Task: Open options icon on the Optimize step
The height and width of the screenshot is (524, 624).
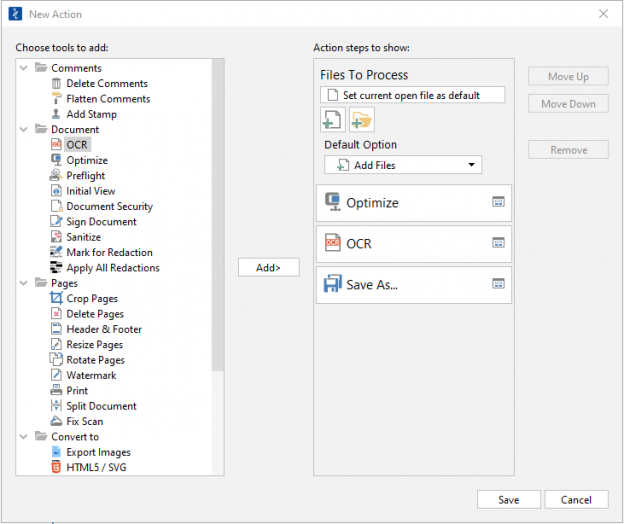Action: pos(497,202)
